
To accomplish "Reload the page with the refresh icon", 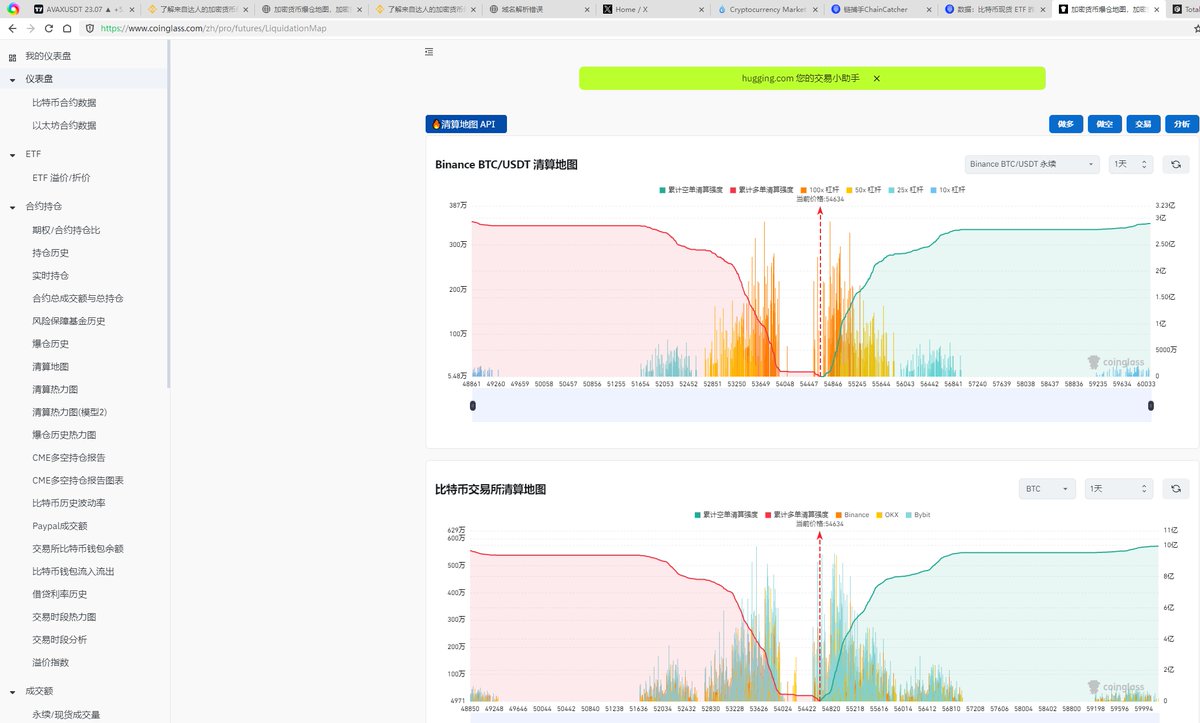I will 49,28.
